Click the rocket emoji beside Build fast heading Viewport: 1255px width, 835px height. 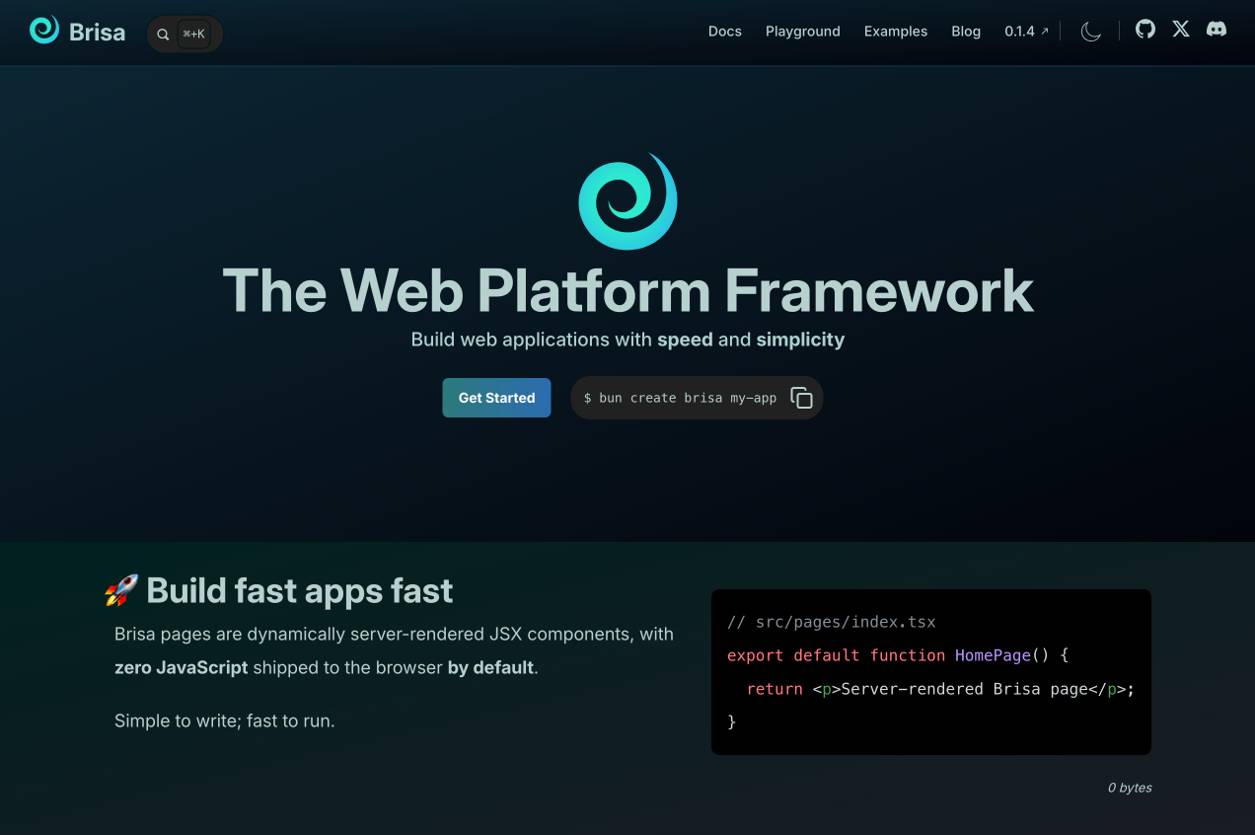[x=121, y=591]
